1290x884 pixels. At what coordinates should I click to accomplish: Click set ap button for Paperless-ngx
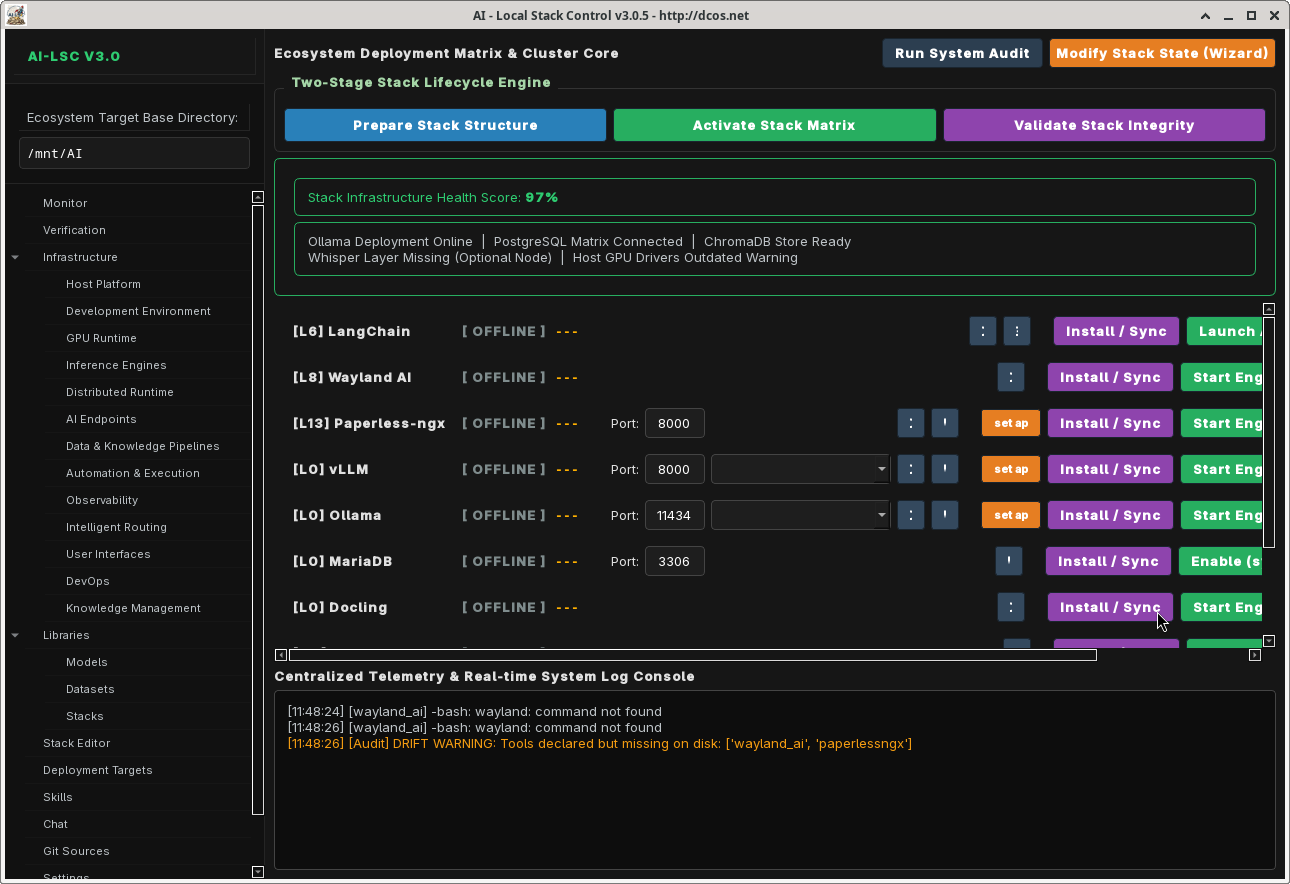[1011, 423]
